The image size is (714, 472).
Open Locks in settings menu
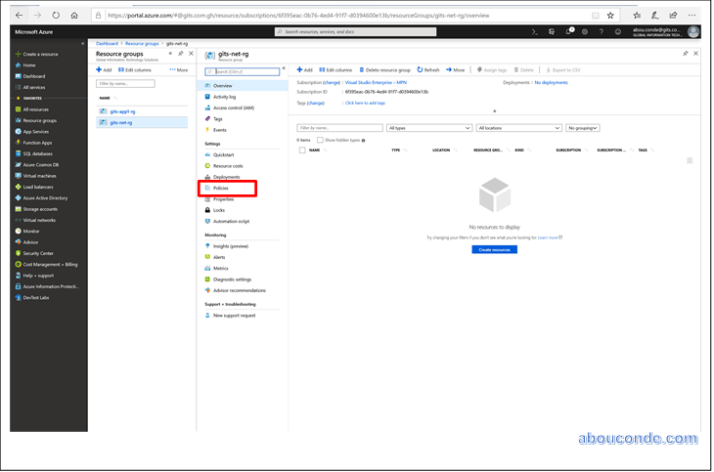[x=219, y=210]
